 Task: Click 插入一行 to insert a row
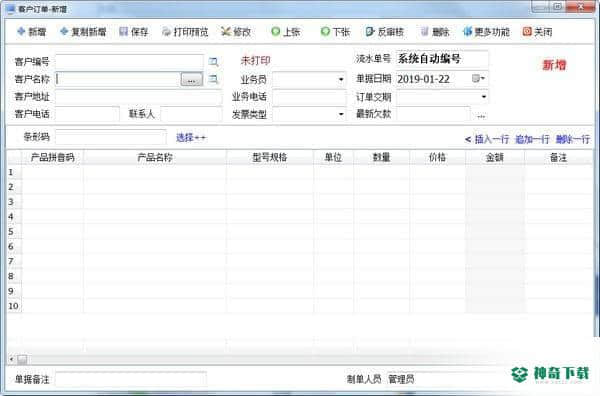tap(491, 139)
